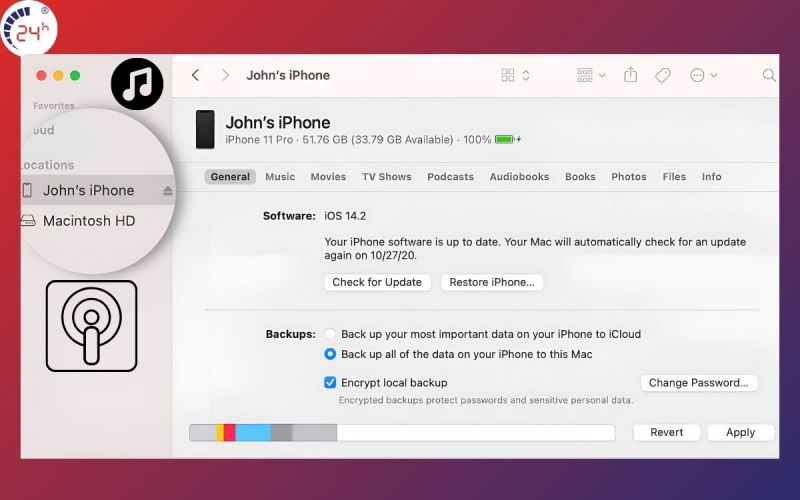Switch to the Info tab

(711, 177)
